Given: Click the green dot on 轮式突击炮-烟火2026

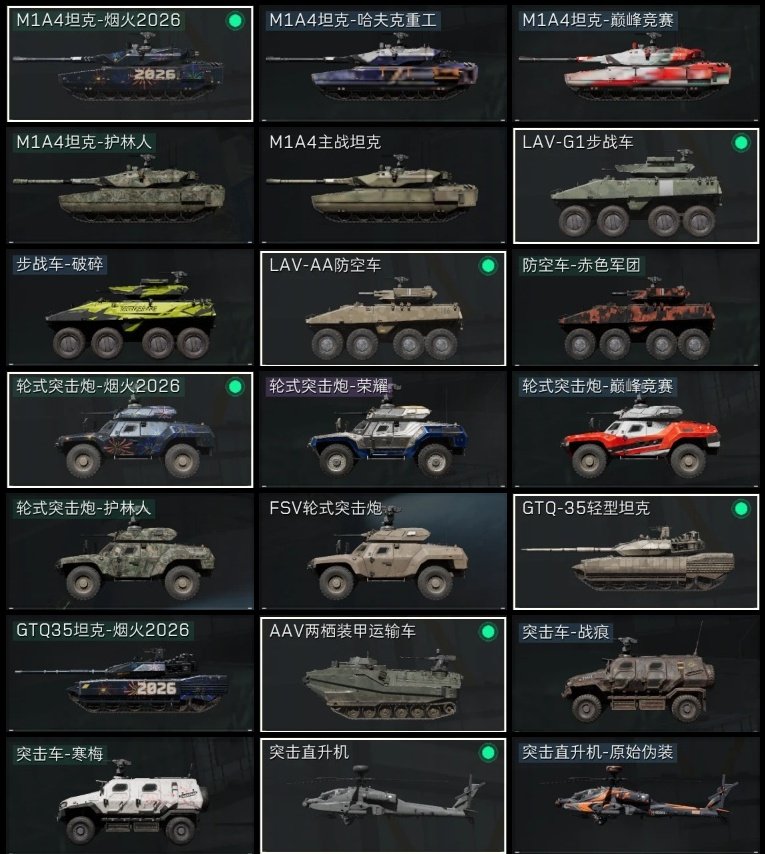Looking at the screenshot, I should tap(235, 387).
